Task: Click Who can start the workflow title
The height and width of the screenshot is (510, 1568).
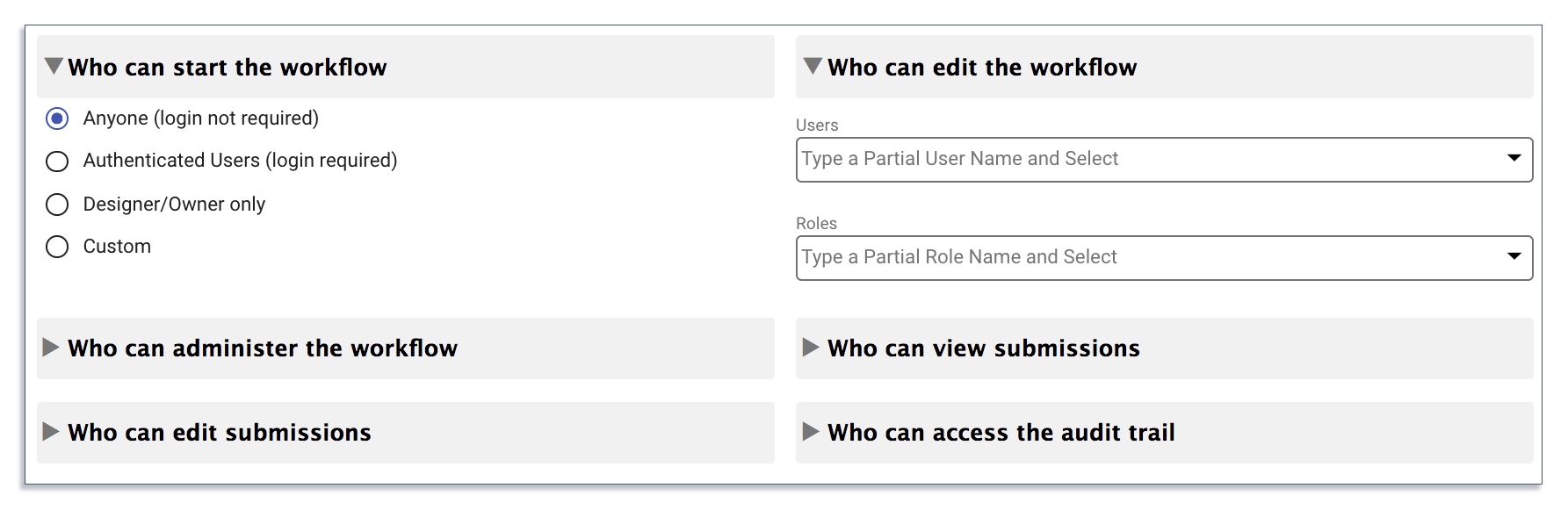Action: (x=228, y=68)
